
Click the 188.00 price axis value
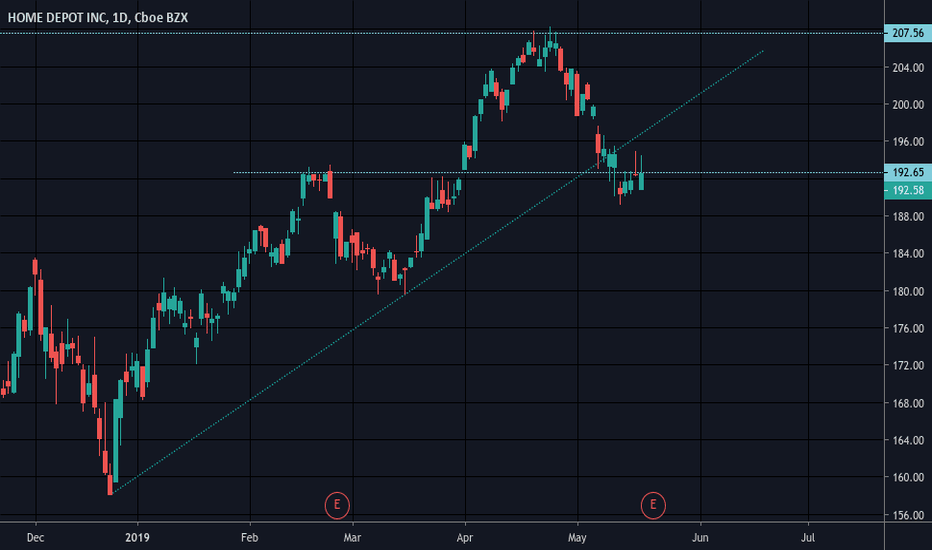(x=908, y=216)
